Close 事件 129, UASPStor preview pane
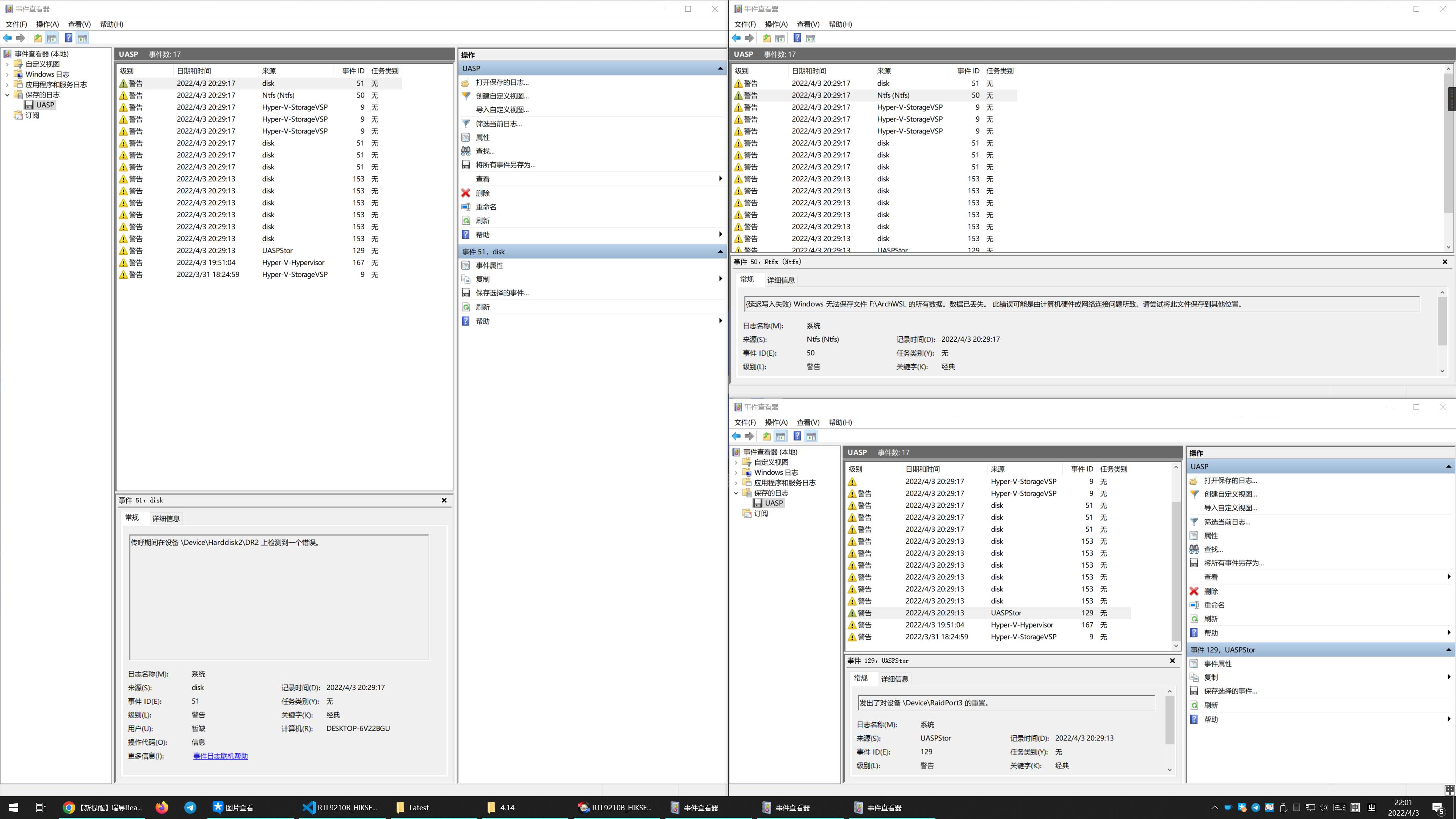1456x819 pixels. point(1172,660)
